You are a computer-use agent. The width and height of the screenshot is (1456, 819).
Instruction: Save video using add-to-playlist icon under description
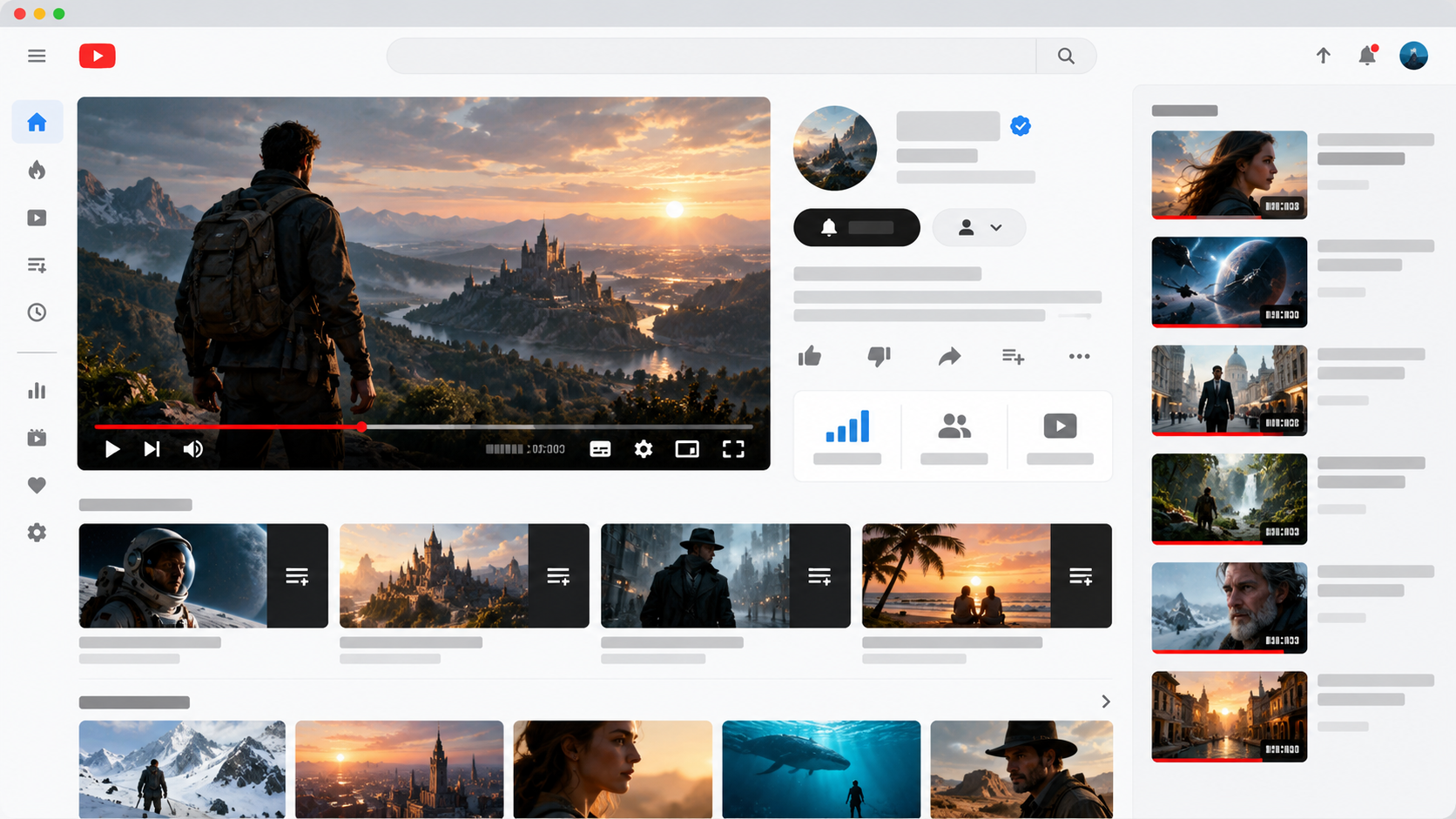(1013, 356)
